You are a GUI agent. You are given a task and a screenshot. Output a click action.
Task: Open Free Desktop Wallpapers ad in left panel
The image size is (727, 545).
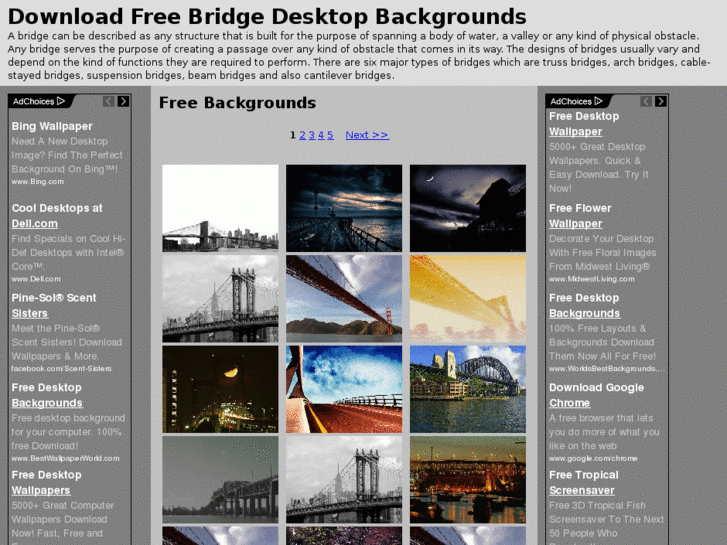click(46, 482)
